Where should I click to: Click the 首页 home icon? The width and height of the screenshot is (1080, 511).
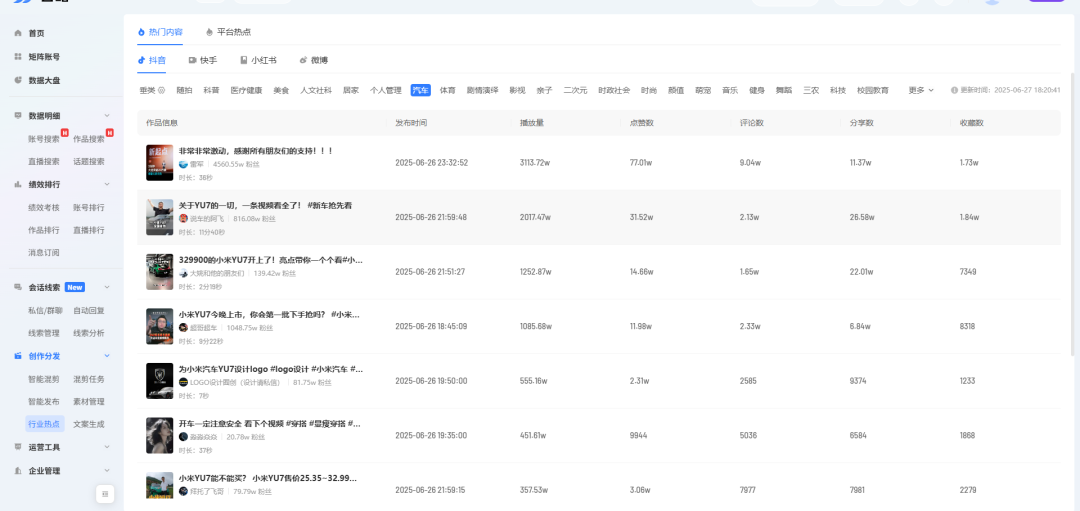18,33
